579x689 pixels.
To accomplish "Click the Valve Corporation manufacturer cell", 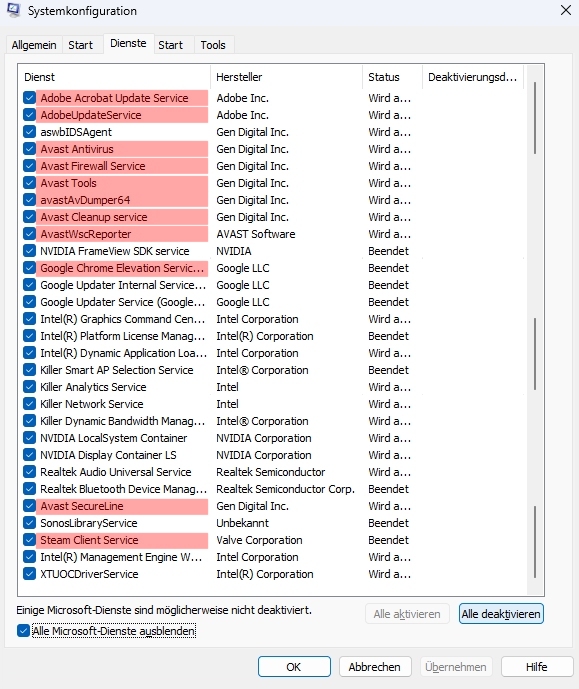I will 259,540.
